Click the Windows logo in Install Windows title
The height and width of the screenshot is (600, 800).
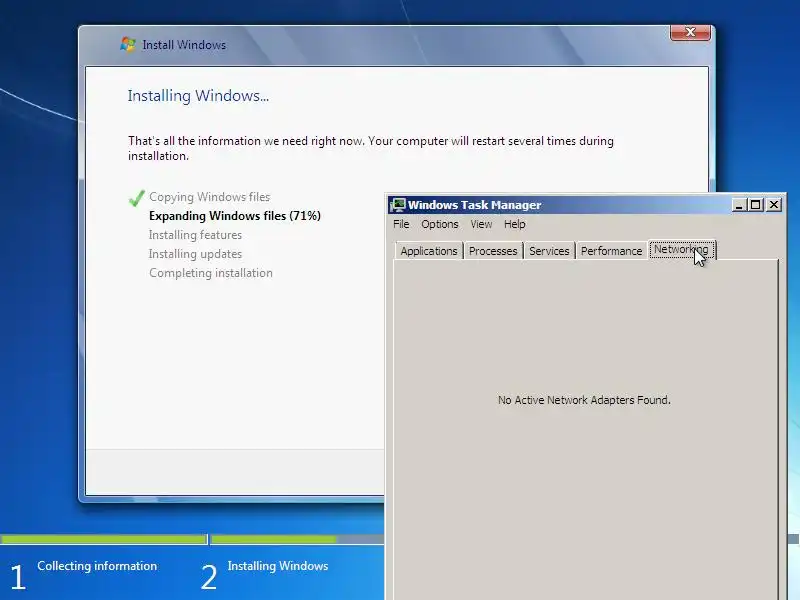[x=128, y=44]
